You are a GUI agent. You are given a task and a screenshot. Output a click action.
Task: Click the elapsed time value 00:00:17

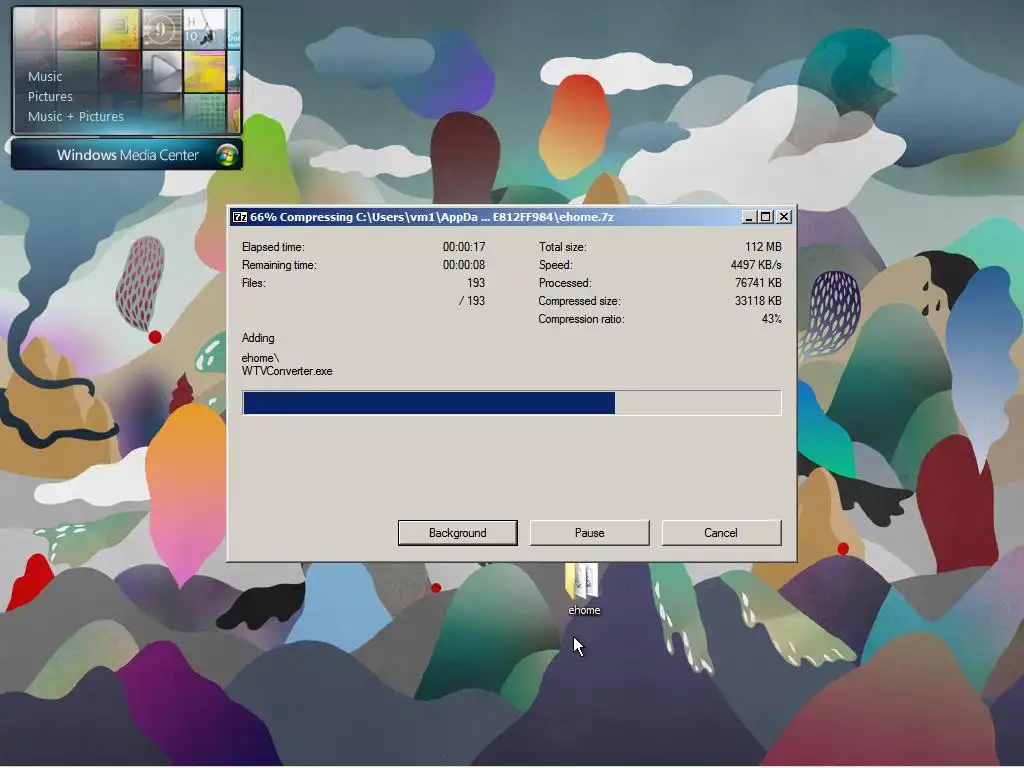(464, 247)
